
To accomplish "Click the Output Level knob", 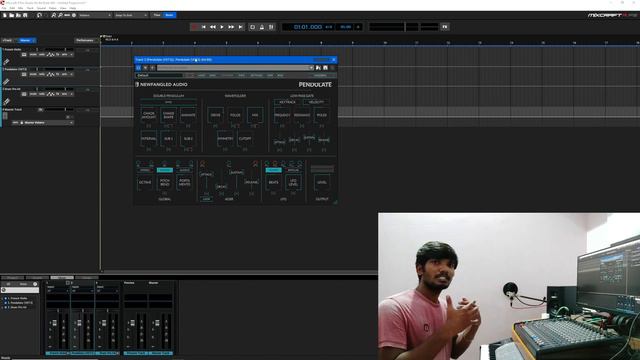I will pos(322,182).
